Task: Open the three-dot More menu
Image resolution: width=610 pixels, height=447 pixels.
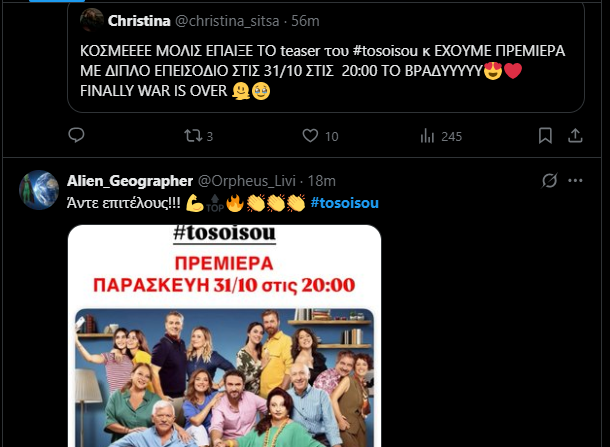Action: pyautogui.click(x=575, y=181)
